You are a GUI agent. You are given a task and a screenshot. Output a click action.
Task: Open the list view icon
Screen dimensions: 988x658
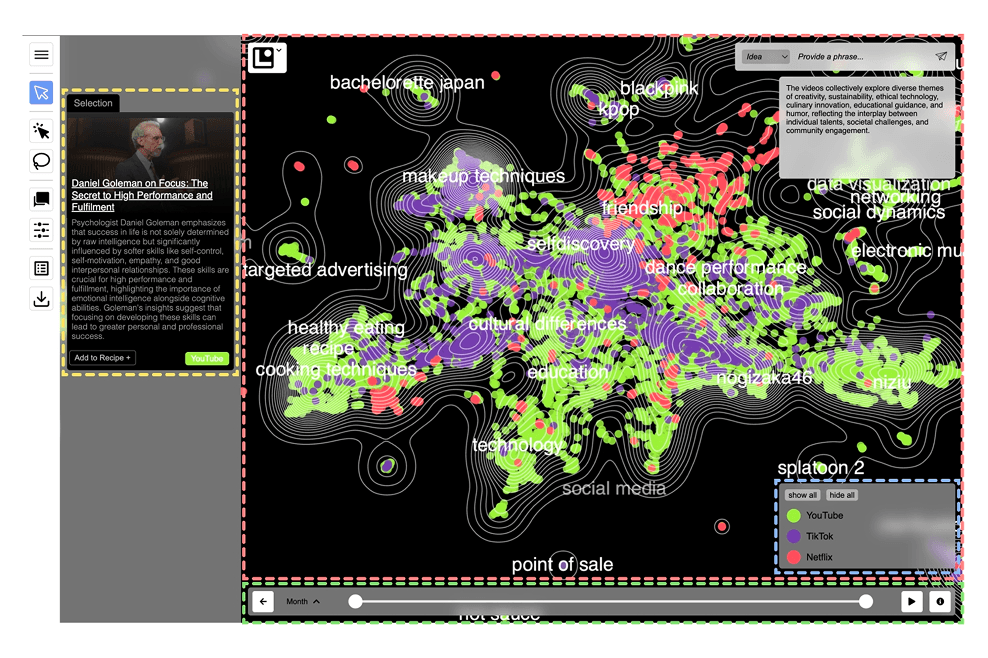(x=42, y=268)
